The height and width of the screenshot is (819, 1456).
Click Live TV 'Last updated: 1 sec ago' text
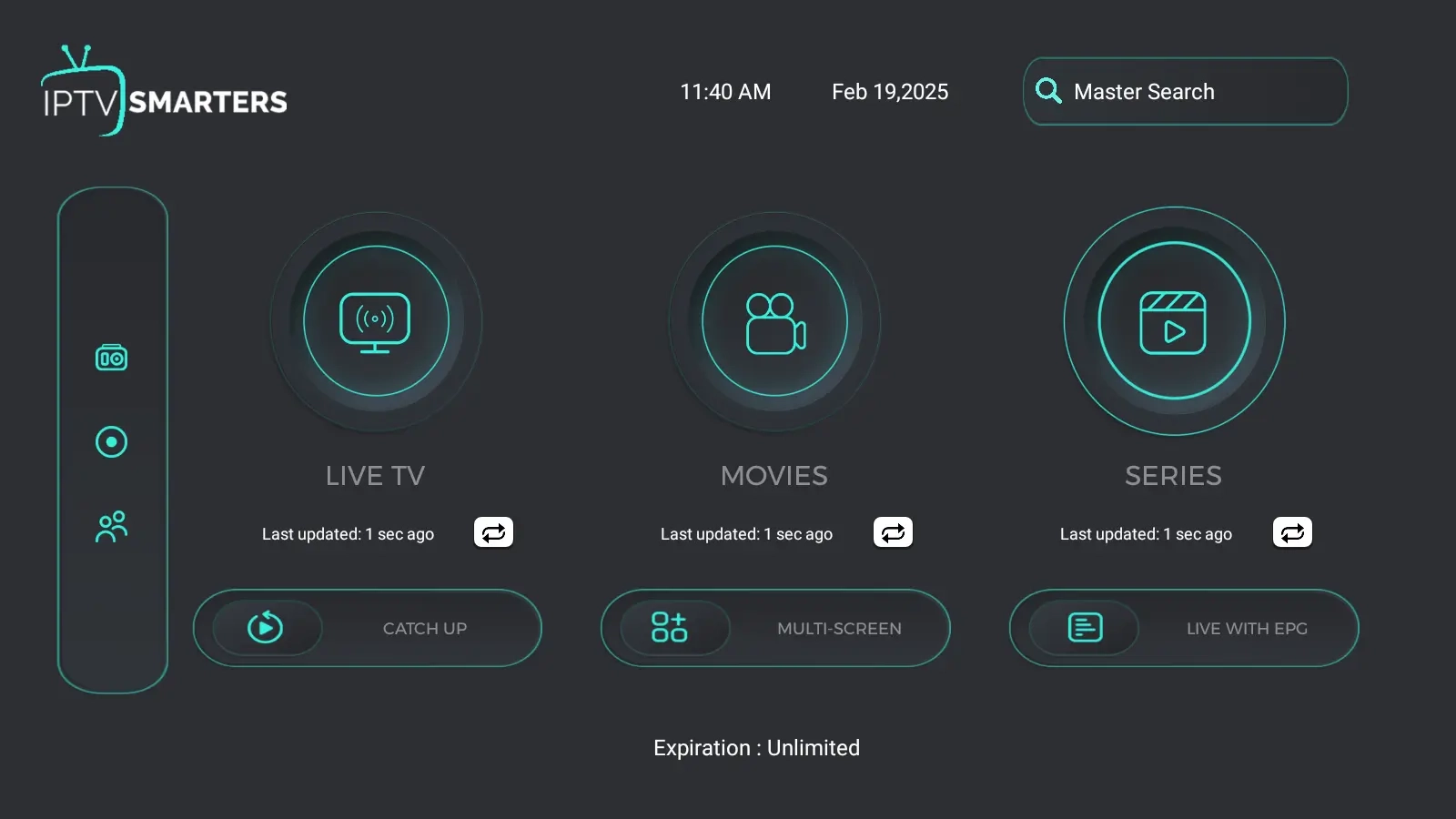coord(348,534)
